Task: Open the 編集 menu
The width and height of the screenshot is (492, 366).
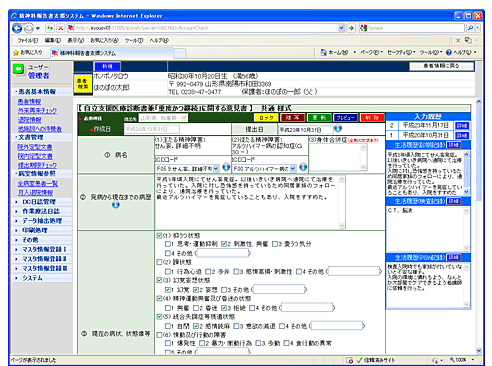Action: [x=53, y=40]
